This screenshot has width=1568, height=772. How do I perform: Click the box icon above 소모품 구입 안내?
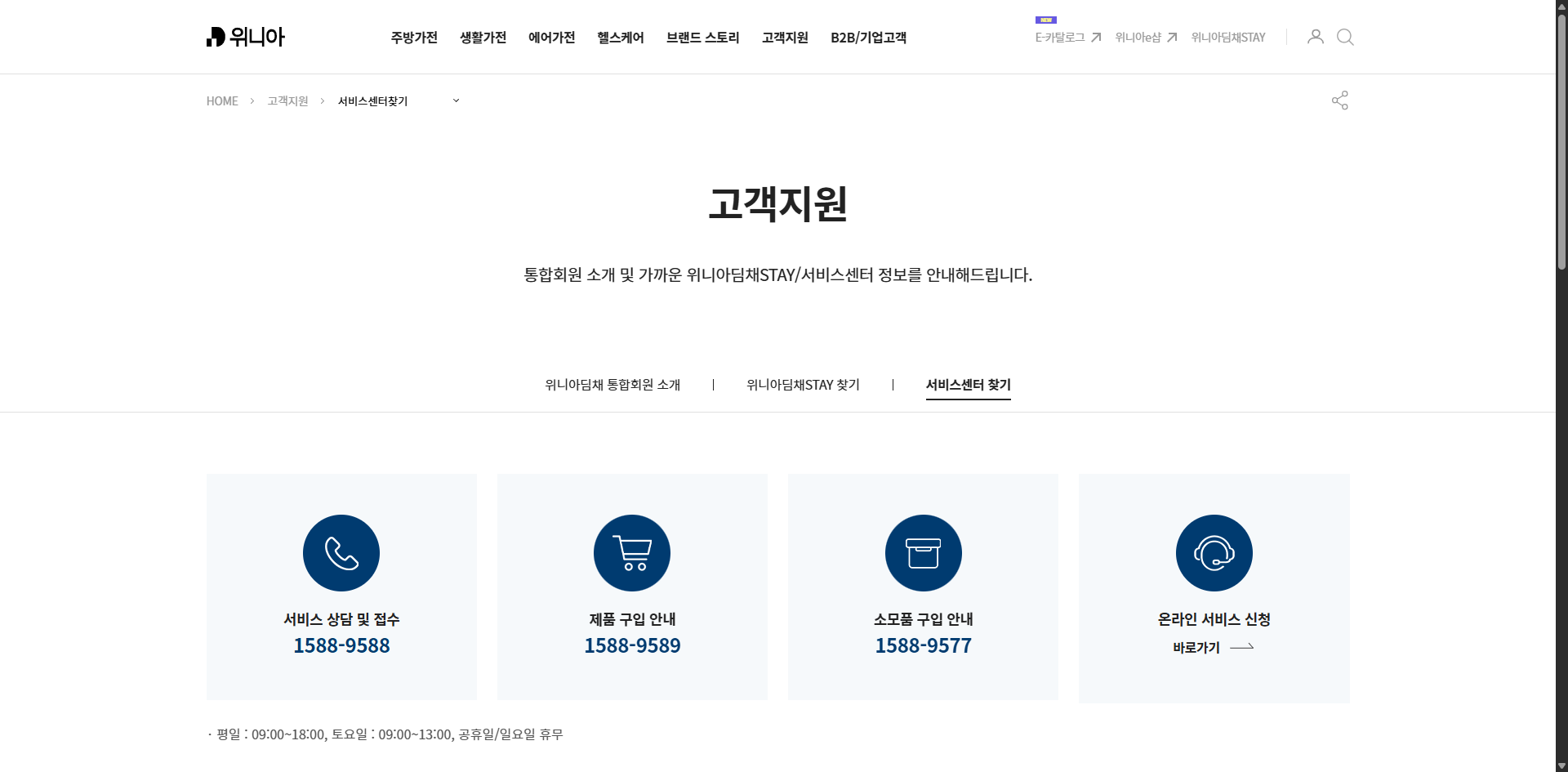click(x=923, y=552)
